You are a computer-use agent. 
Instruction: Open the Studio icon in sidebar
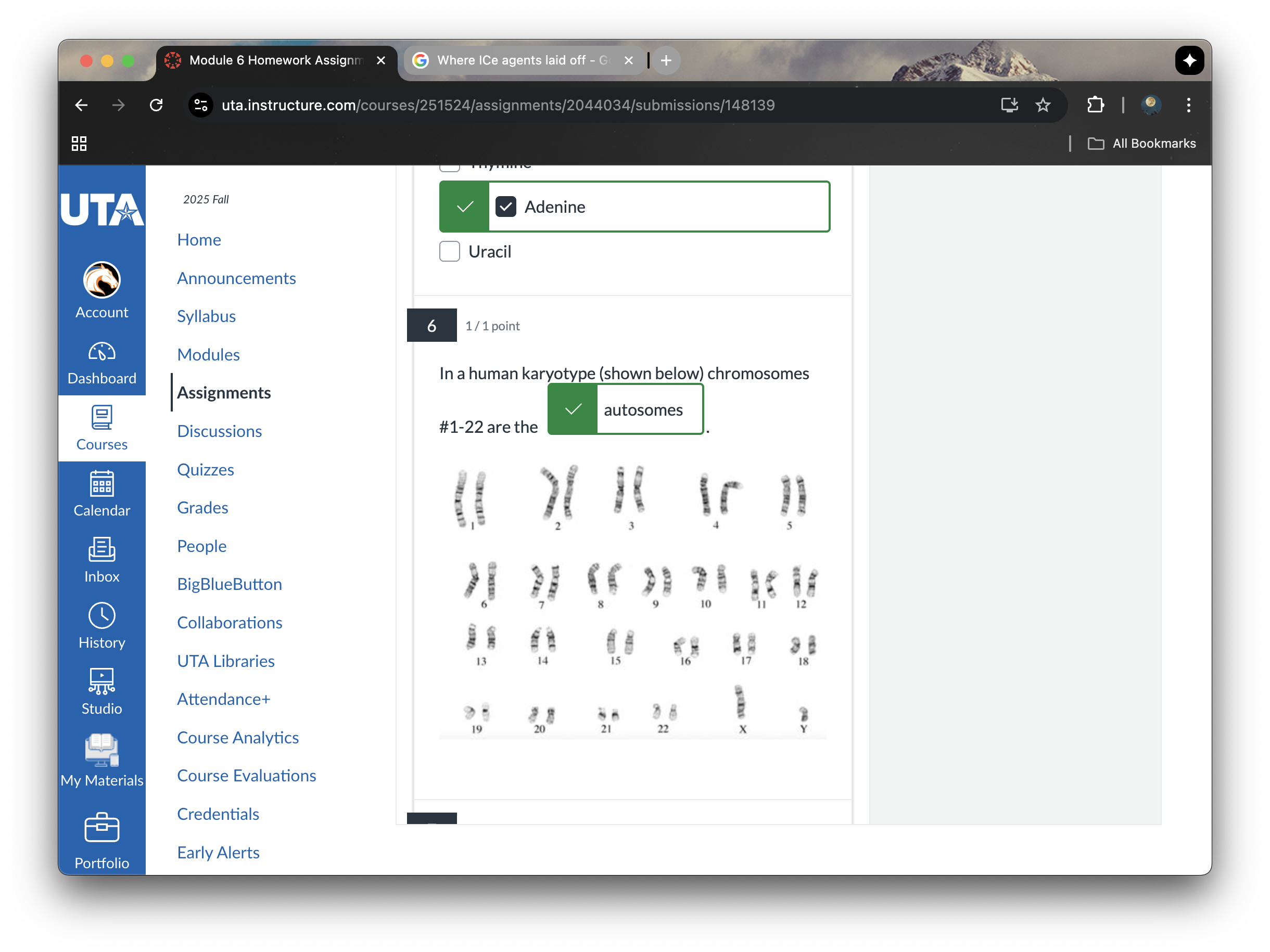(x=101, y=681)
